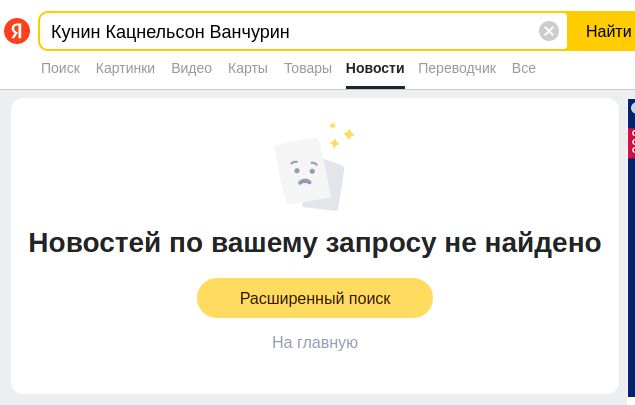Viewport: 635px width, 405px height.
Task: Click the 'Новостей по вашему запросу не найдено' heading
Action: click(x=315, y=242)
